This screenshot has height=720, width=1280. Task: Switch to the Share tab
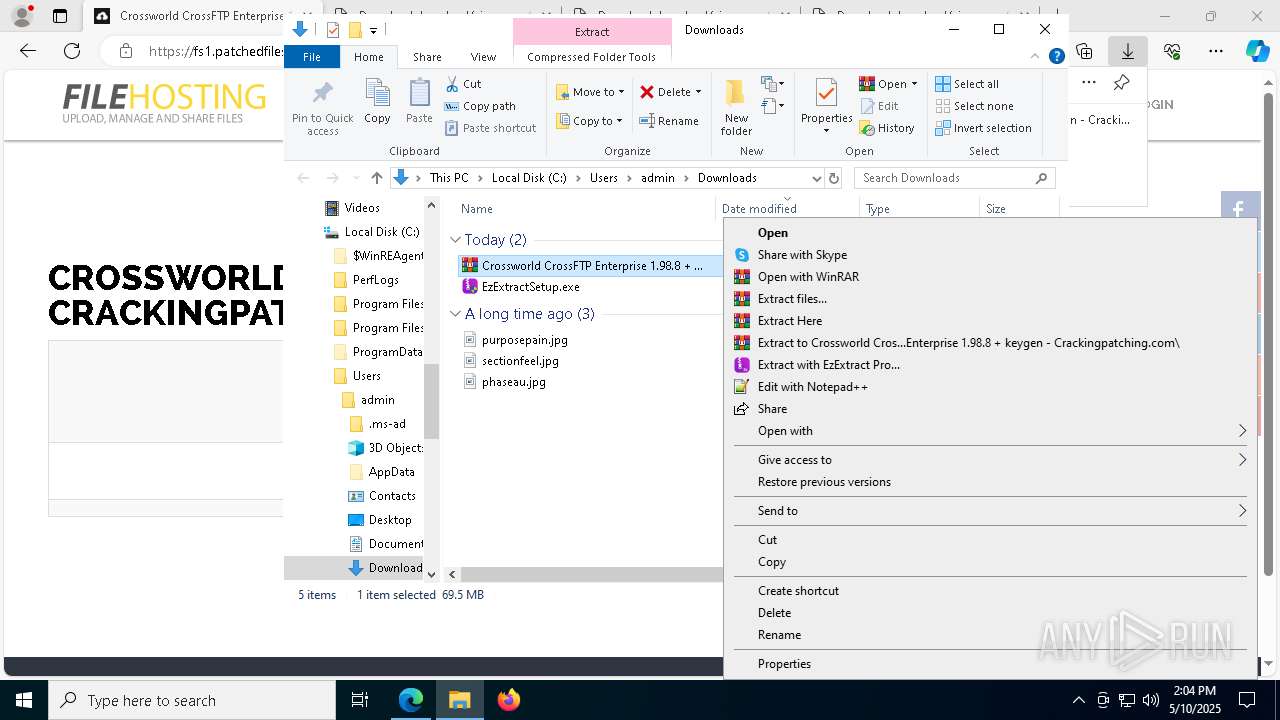[427, 57]
